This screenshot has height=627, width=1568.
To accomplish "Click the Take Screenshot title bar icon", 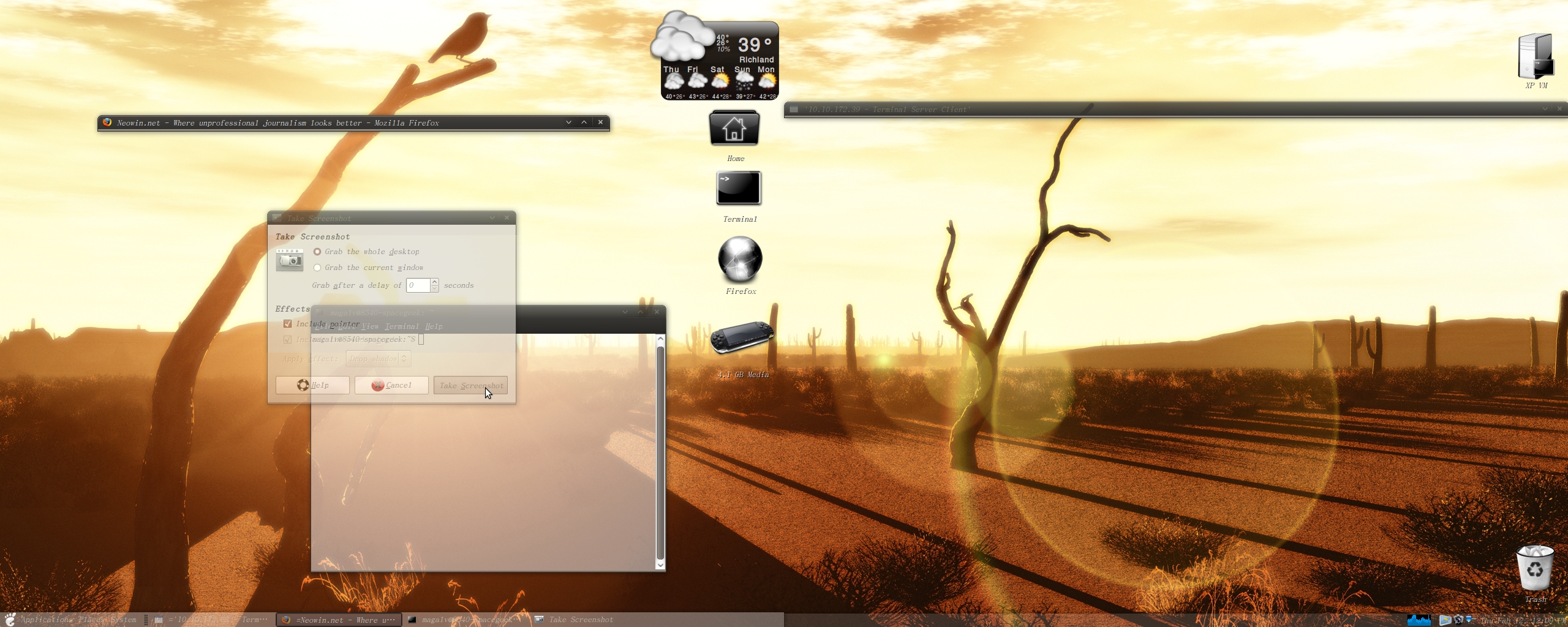I will coord(277,218).
